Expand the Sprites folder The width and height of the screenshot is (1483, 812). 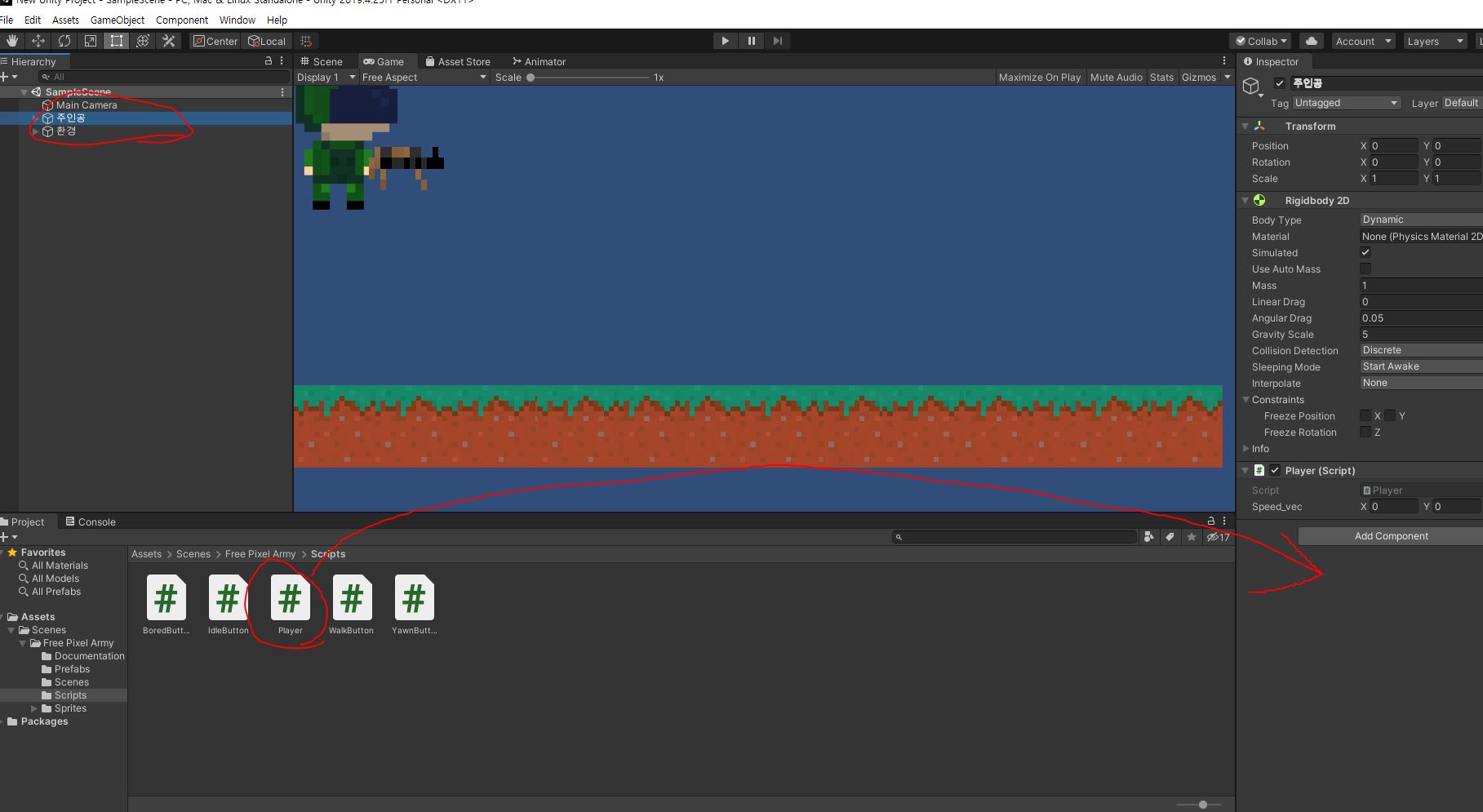point(34,708)
